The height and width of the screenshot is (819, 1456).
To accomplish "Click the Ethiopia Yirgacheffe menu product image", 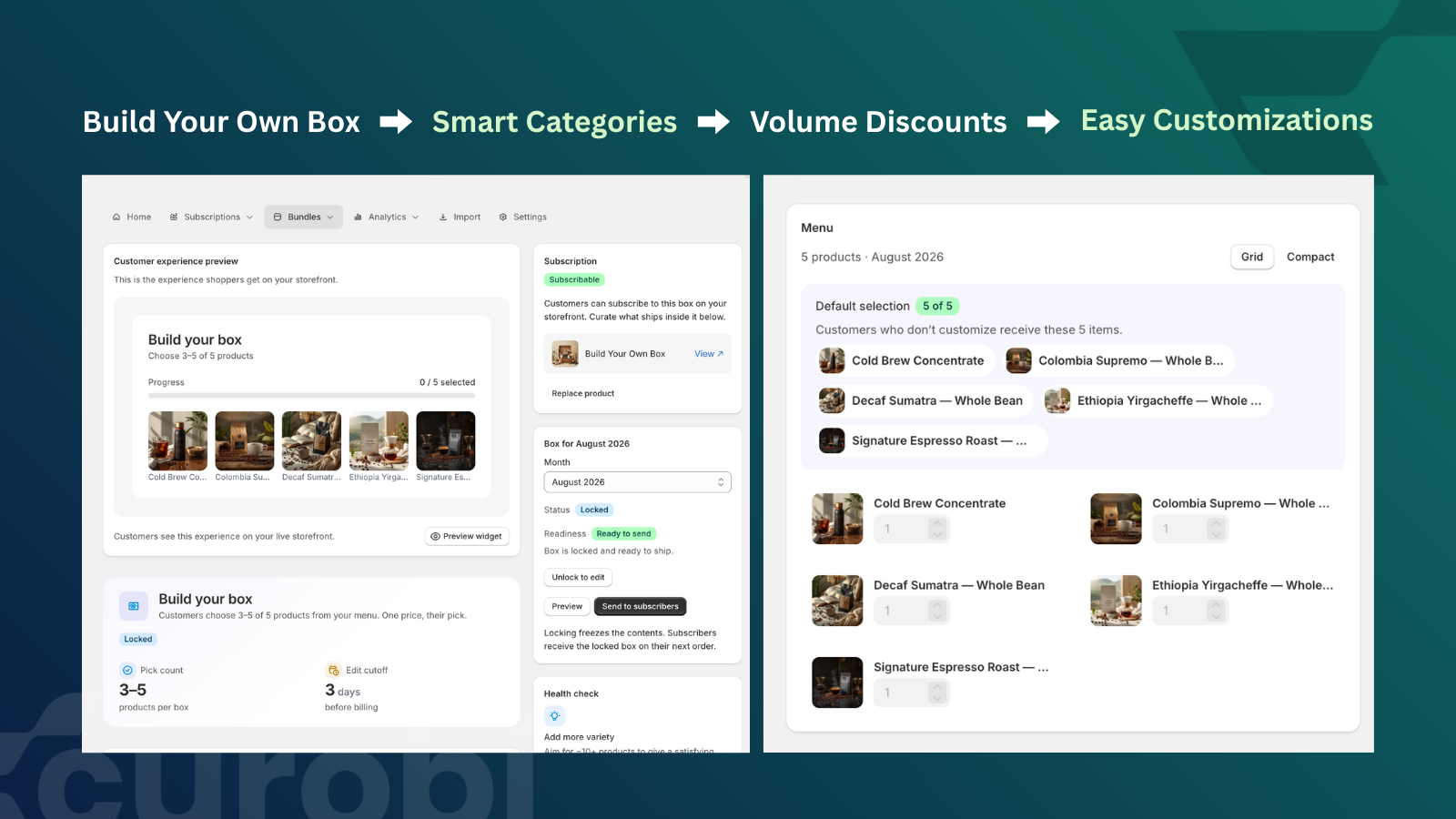I will pos(1116,601).
